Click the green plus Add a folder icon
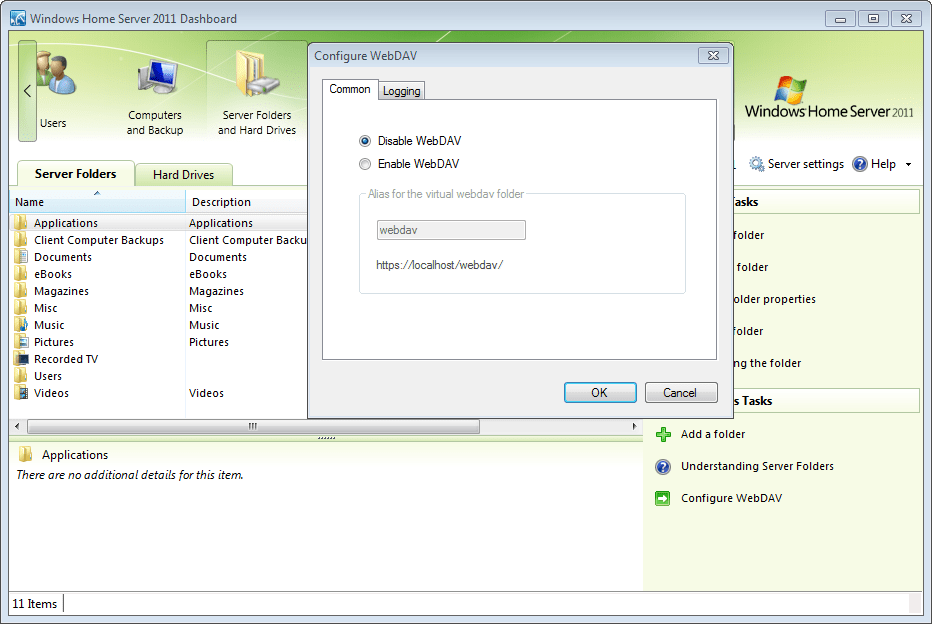Viewport: 932px width, 624px height. click(x=661, y=434)
